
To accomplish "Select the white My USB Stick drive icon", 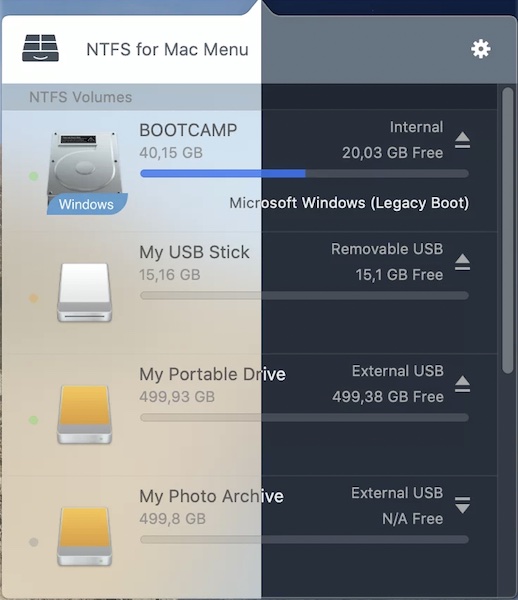I will pos(85,292).
